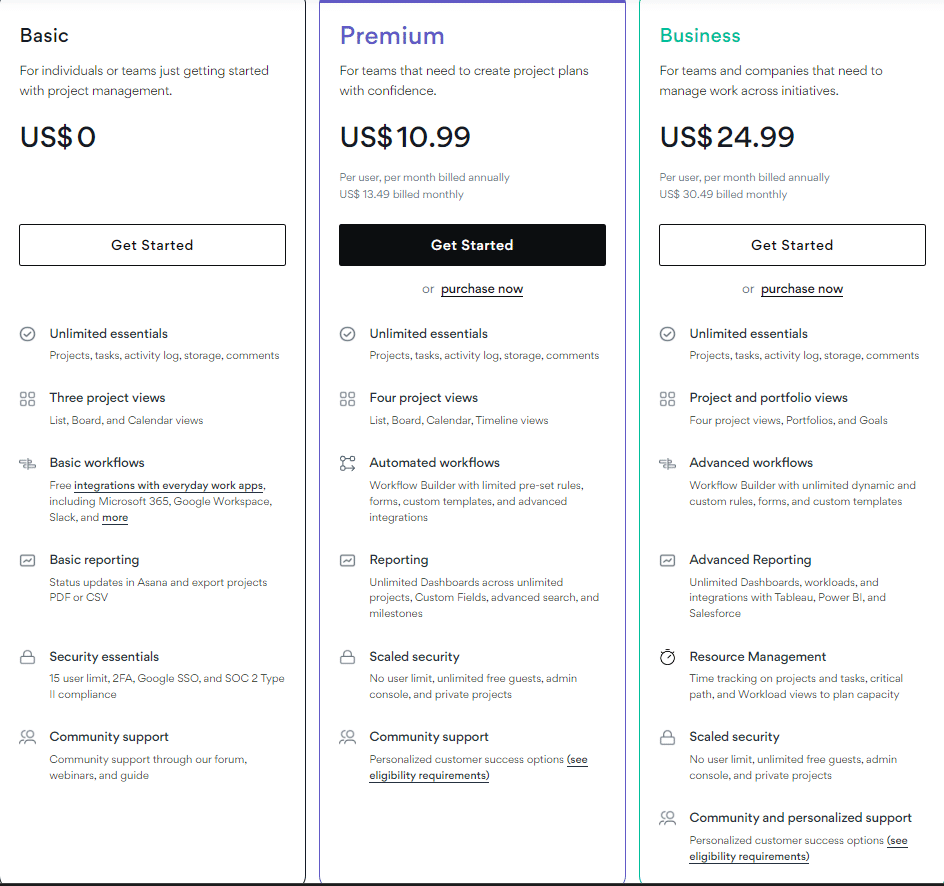
Task: Click the grid icon beside Project and portfolio views
Action: coord(668,399)
